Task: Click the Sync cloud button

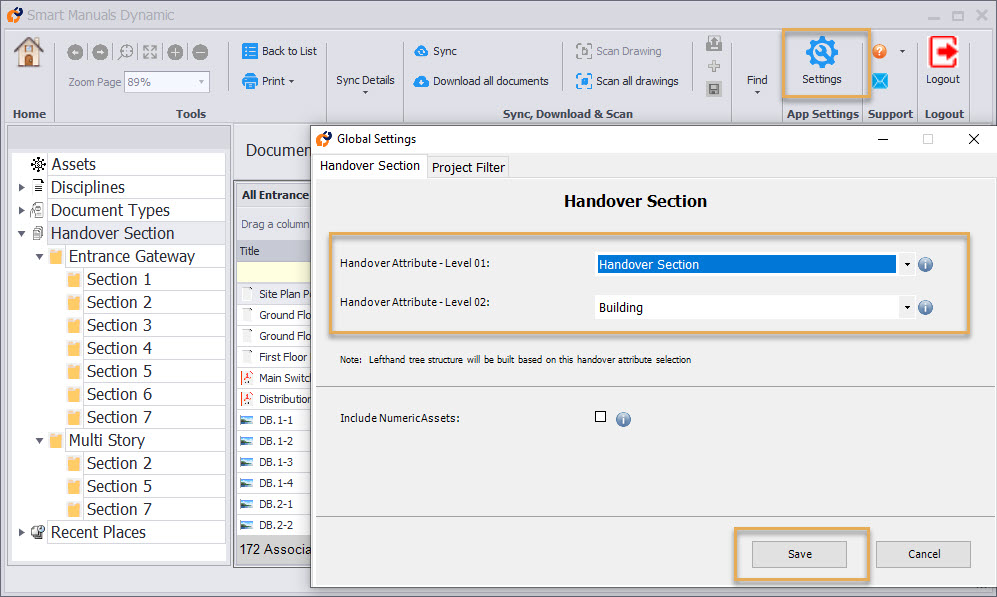Action: [x=436, y=51]
